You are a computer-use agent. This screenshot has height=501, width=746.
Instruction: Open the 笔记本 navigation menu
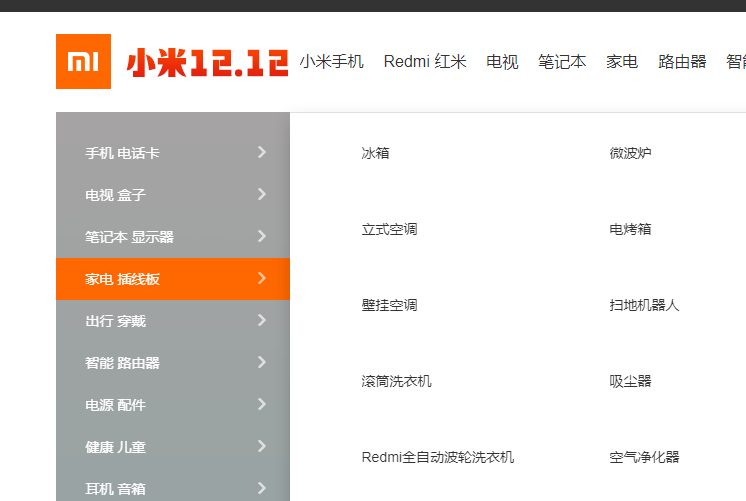click(562, 61)
